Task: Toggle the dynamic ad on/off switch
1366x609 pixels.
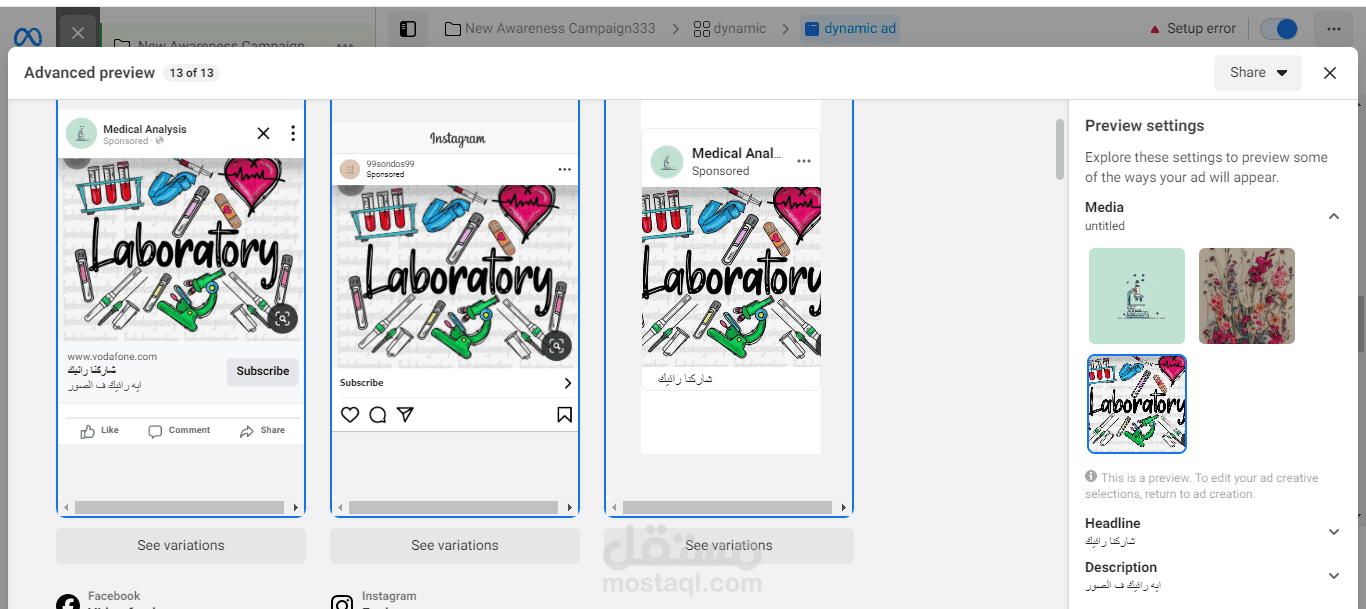Action: pyautogui.click(x=1279, y=29)
